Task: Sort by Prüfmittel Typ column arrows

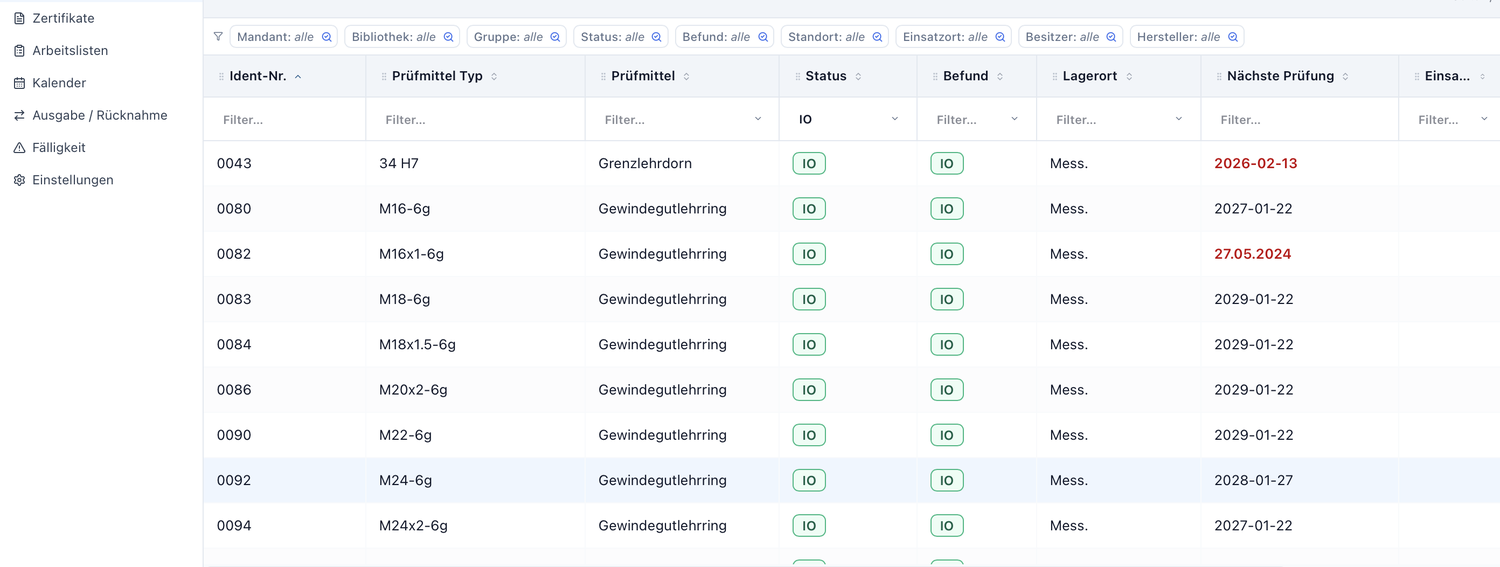Action: [x=494, y=76]
